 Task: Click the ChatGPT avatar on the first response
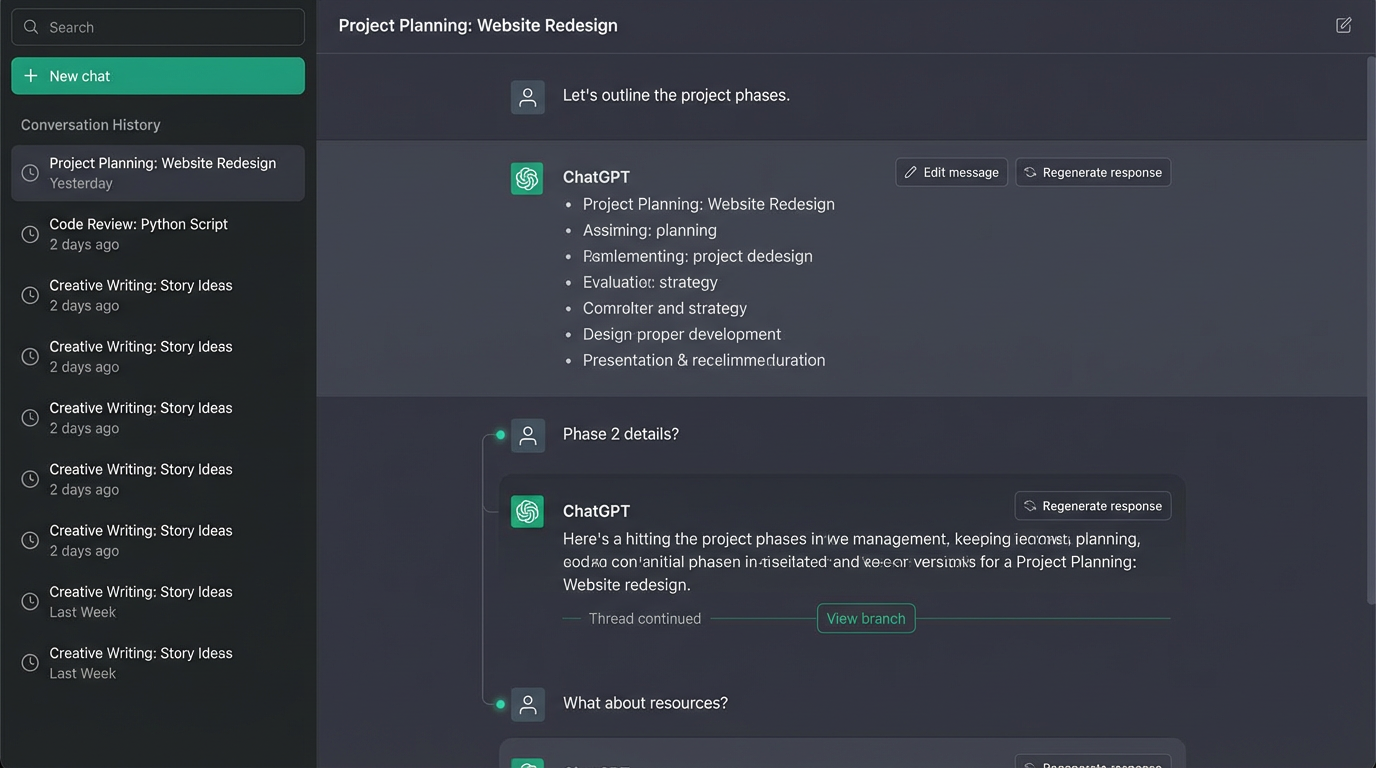pyautogui.click(x=527, y=178)
